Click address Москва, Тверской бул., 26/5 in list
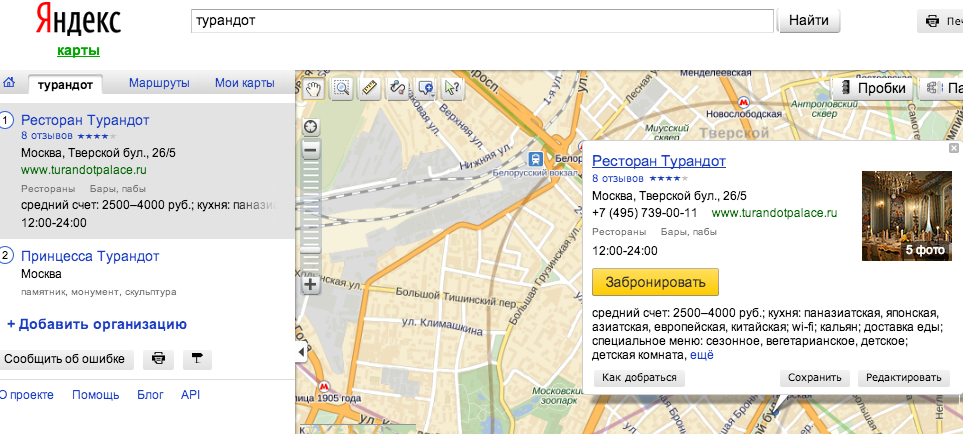The width and height of the screenshot is (963, 434). tap(98, 153)
